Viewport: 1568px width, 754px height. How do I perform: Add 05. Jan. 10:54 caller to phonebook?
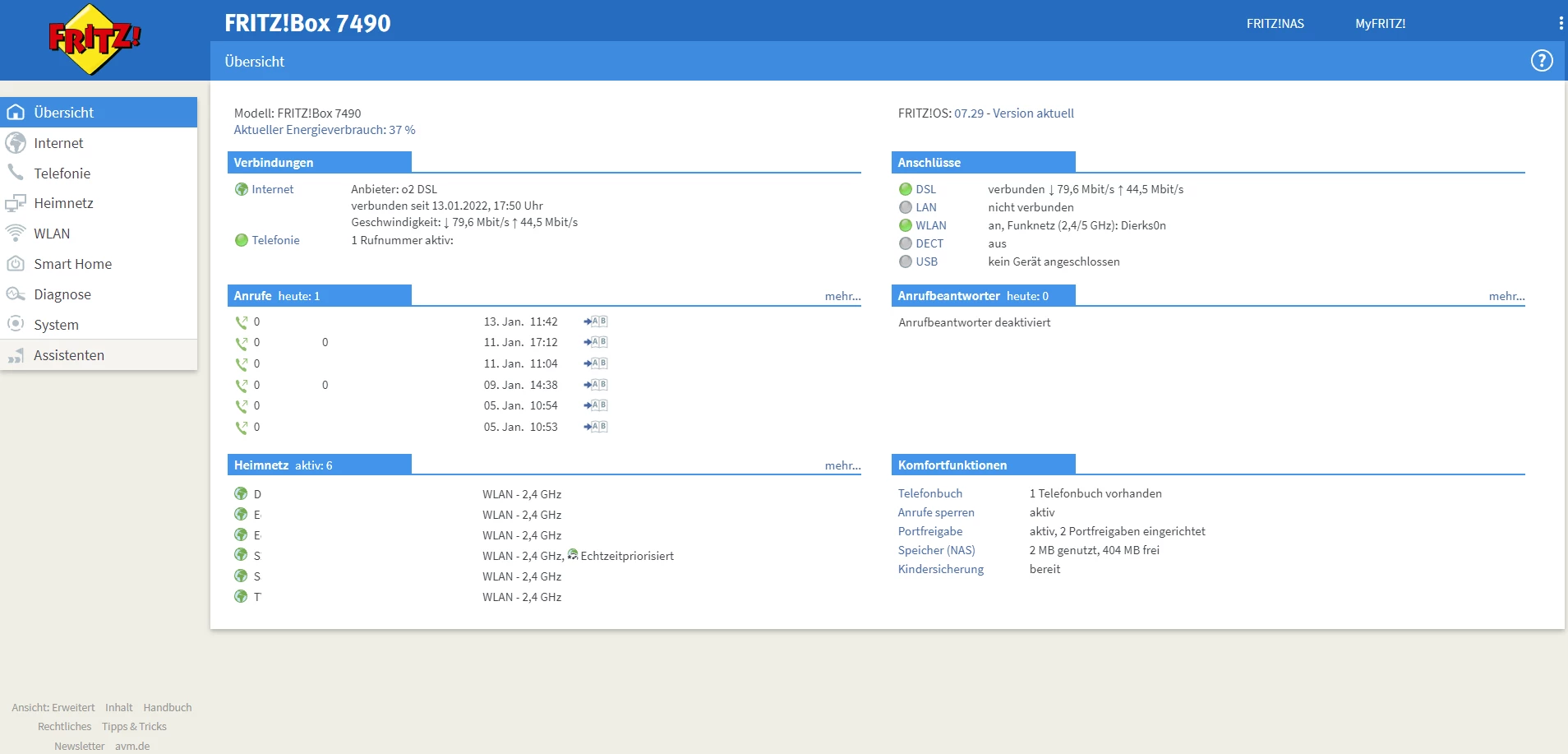coord(596,405)
